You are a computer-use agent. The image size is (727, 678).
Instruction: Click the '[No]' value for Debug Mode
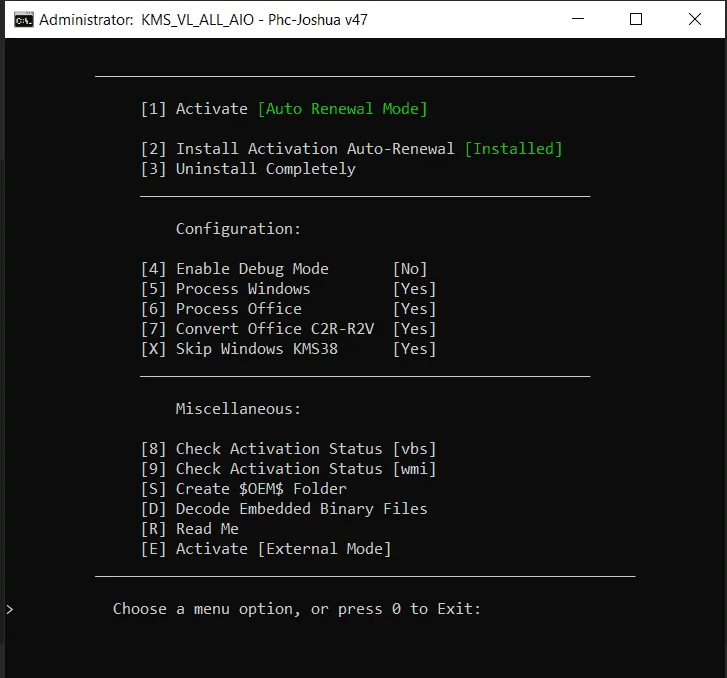coord(410,269)
